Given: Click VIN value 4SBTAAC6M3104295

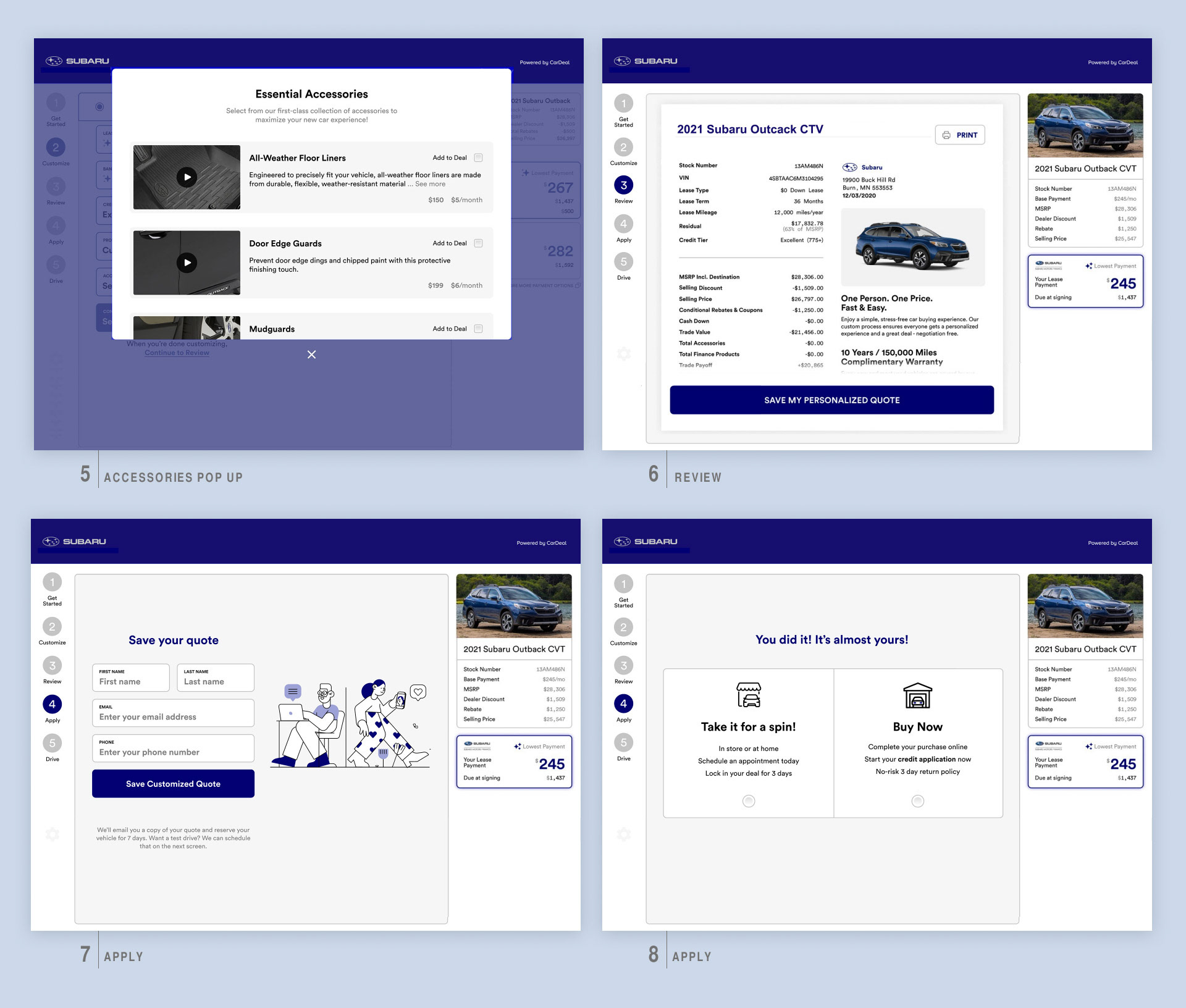Looking at the screenshot, I should pos(796,178).
